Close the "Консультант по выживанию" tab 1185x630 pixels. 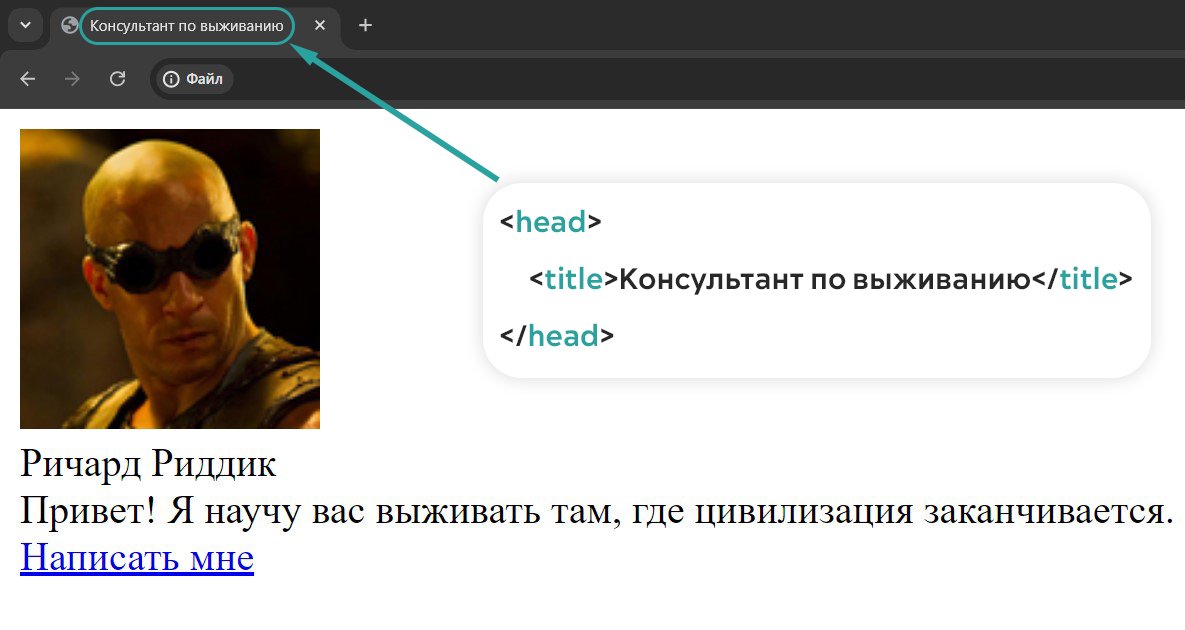point(320,26)
